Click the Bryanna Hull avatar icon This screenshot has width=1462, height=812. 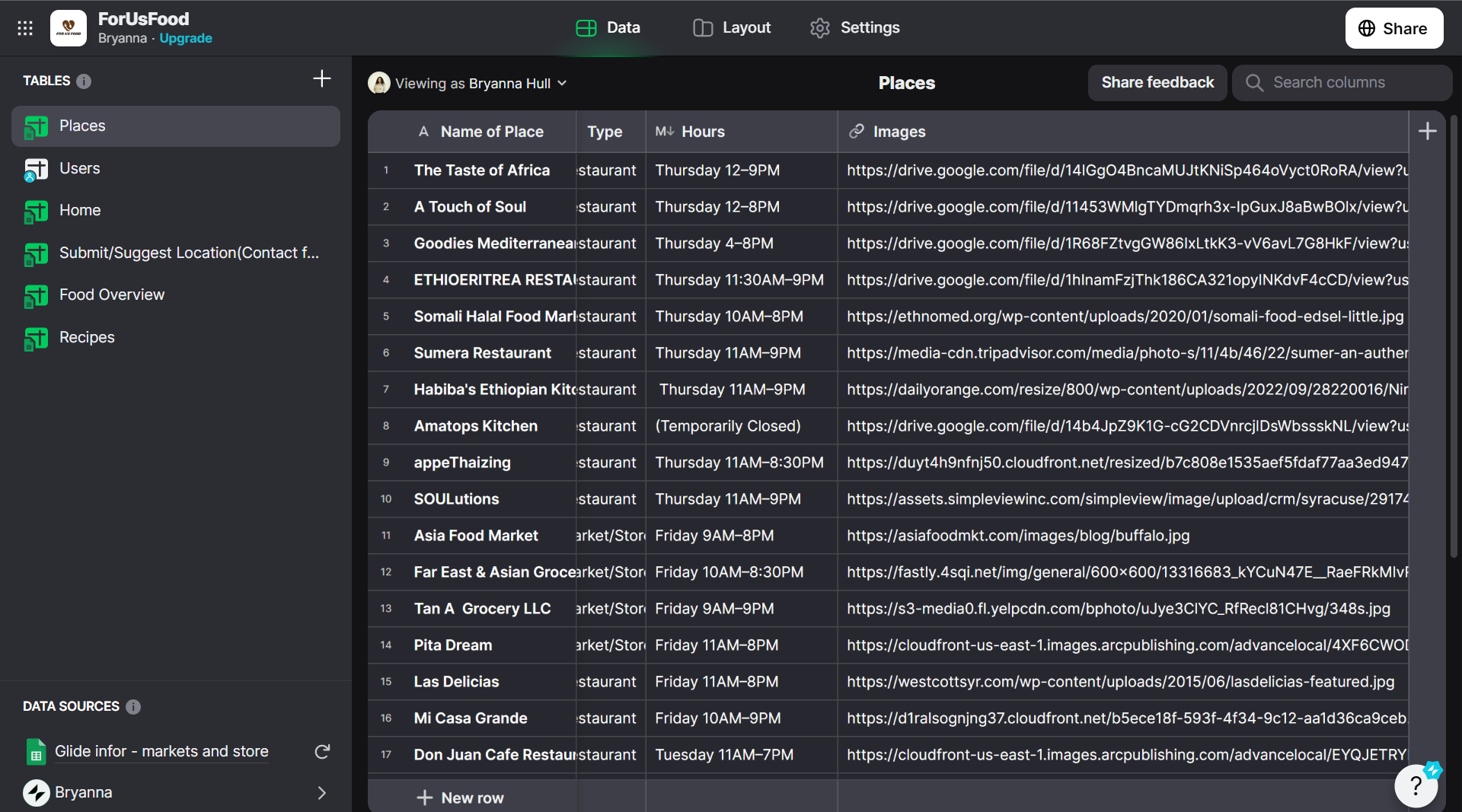pyautogui.click(x=378, y=83)
